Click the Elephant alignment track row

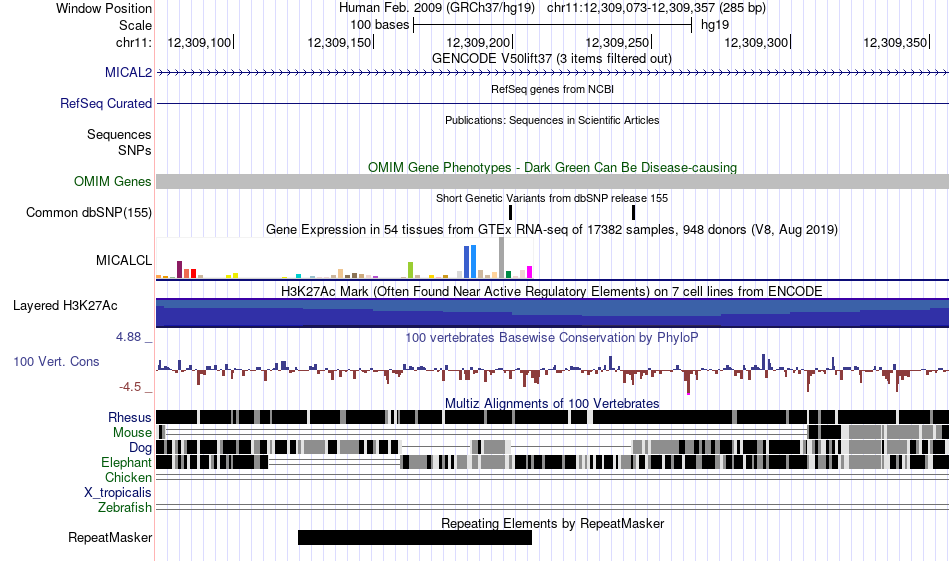point(553,462)
